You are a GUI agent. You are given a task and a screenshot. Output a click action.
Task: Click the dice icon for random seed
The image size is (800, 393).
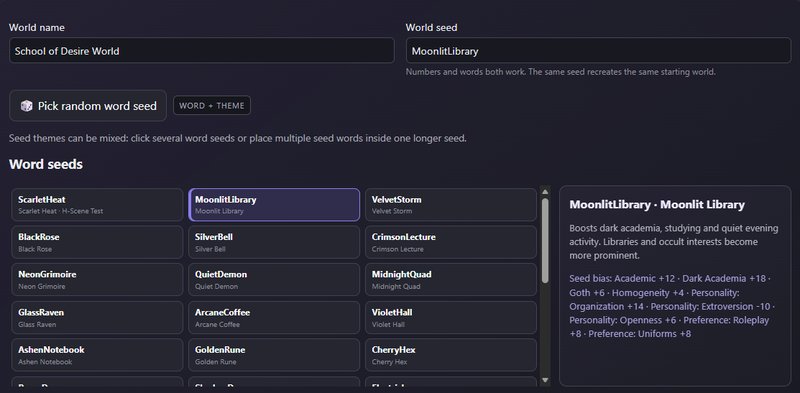27,106
